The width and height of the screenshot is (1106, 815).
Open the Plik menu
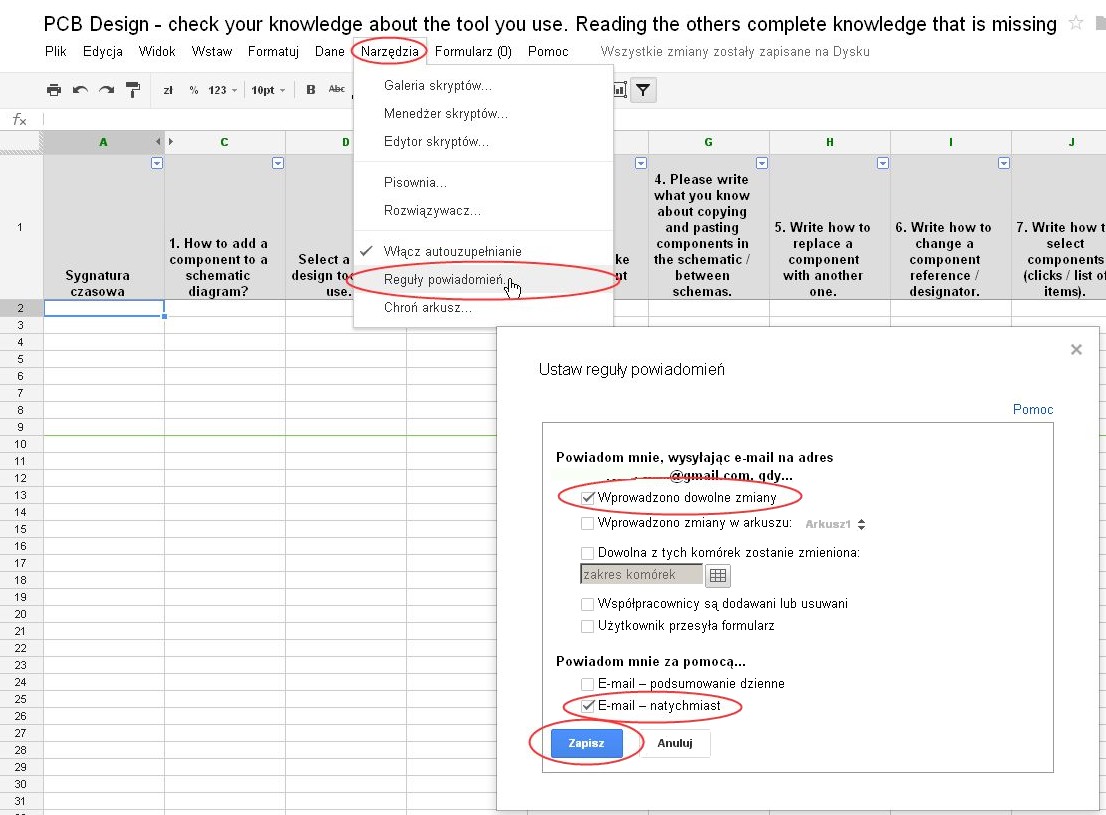point(56,52)
